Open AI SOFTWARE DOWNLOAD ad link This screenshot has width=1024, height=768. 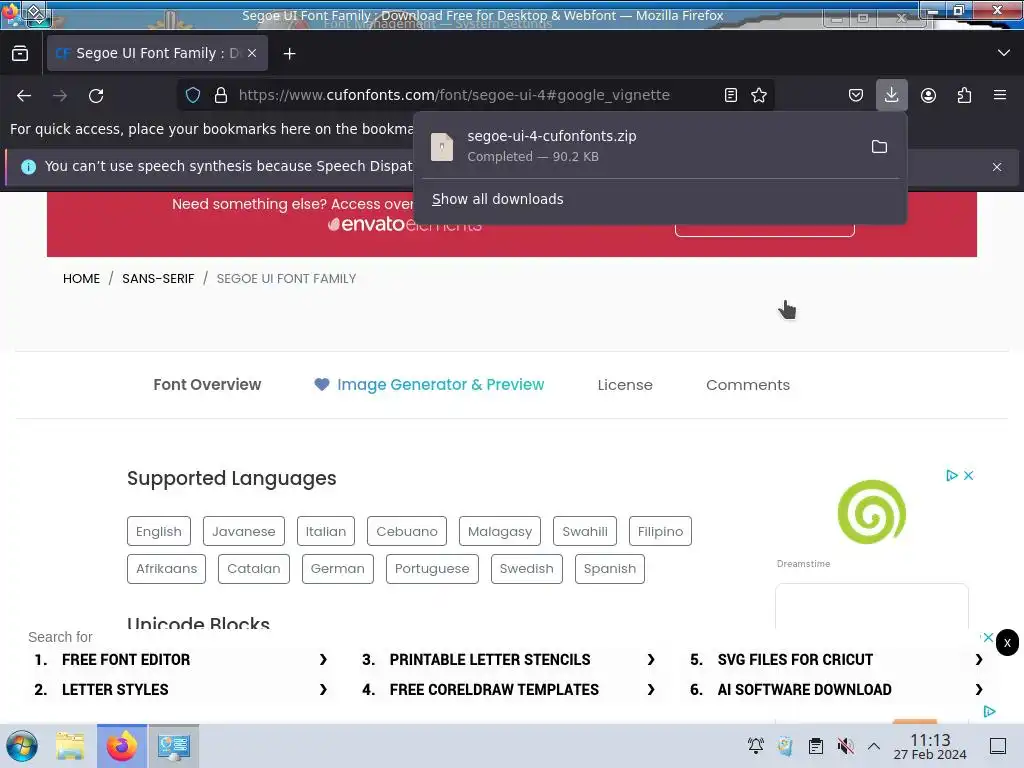(837, 690)
